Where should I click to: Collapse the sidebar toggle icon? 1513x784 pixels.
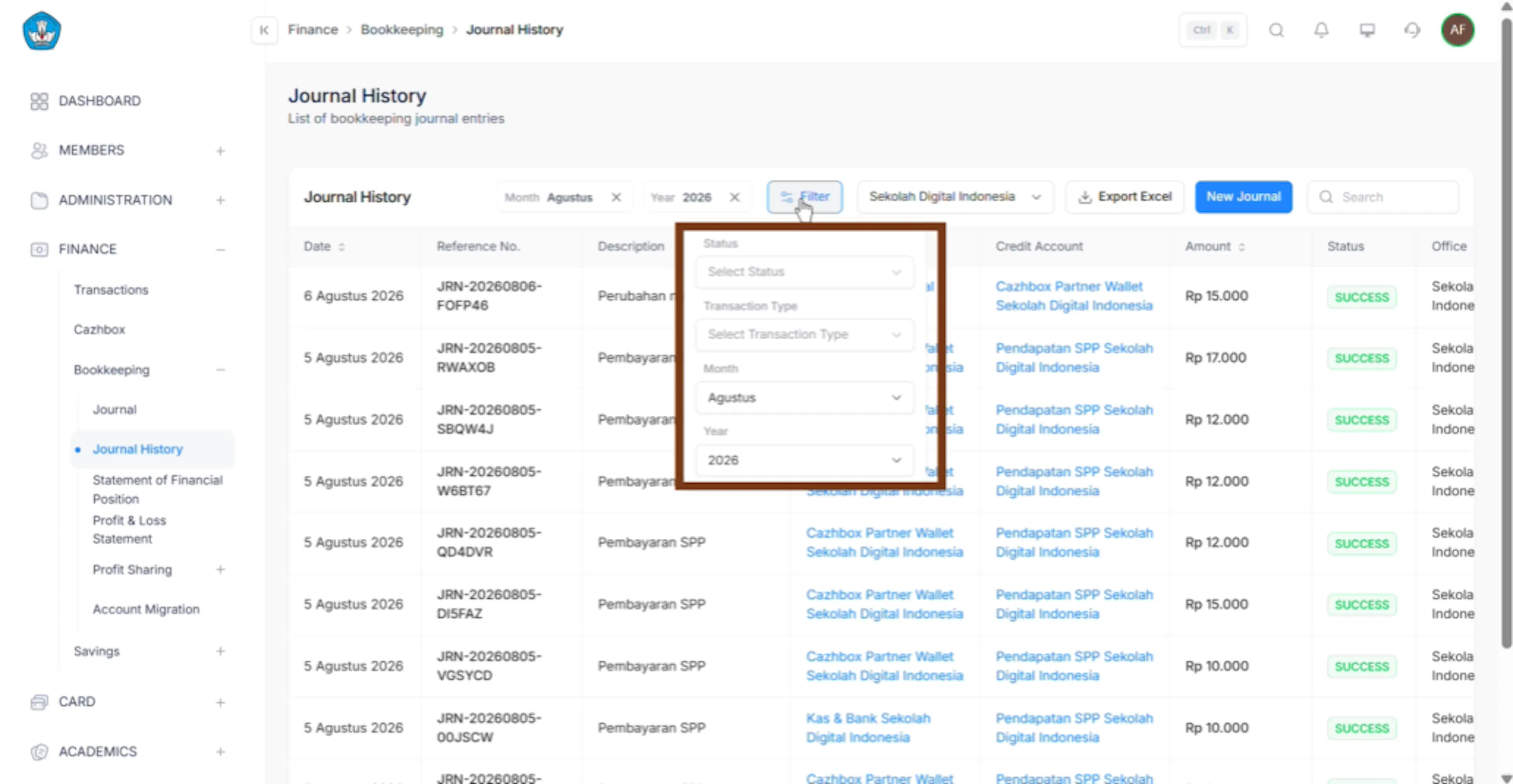(x=264, y=30)
